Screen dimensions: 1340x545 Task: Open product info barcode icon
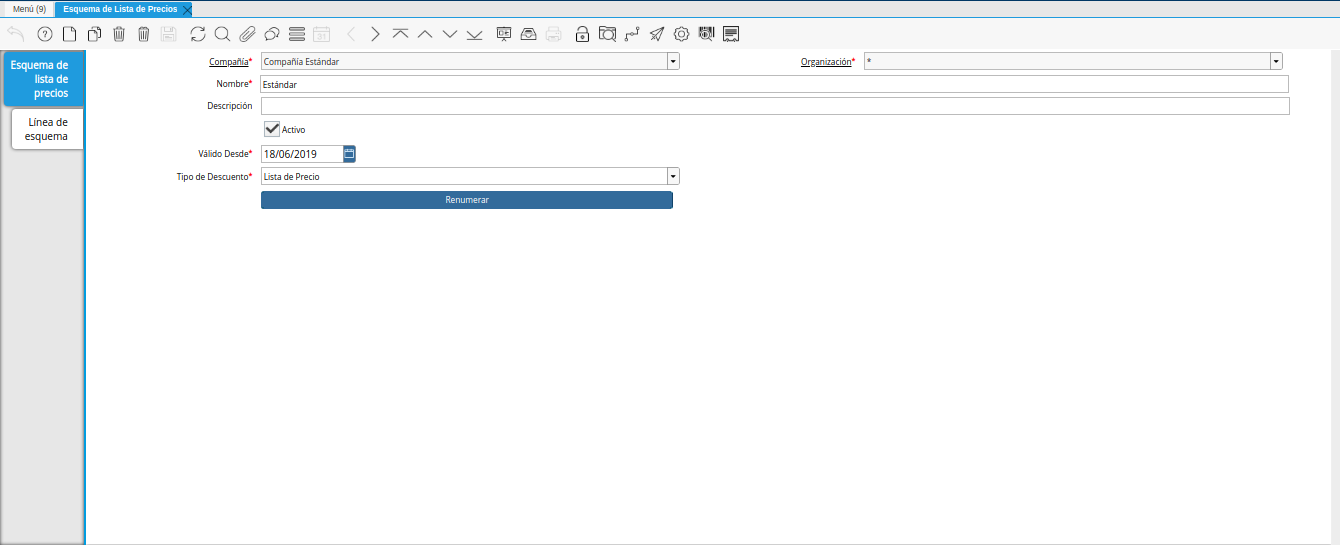[x=706, y=34]
